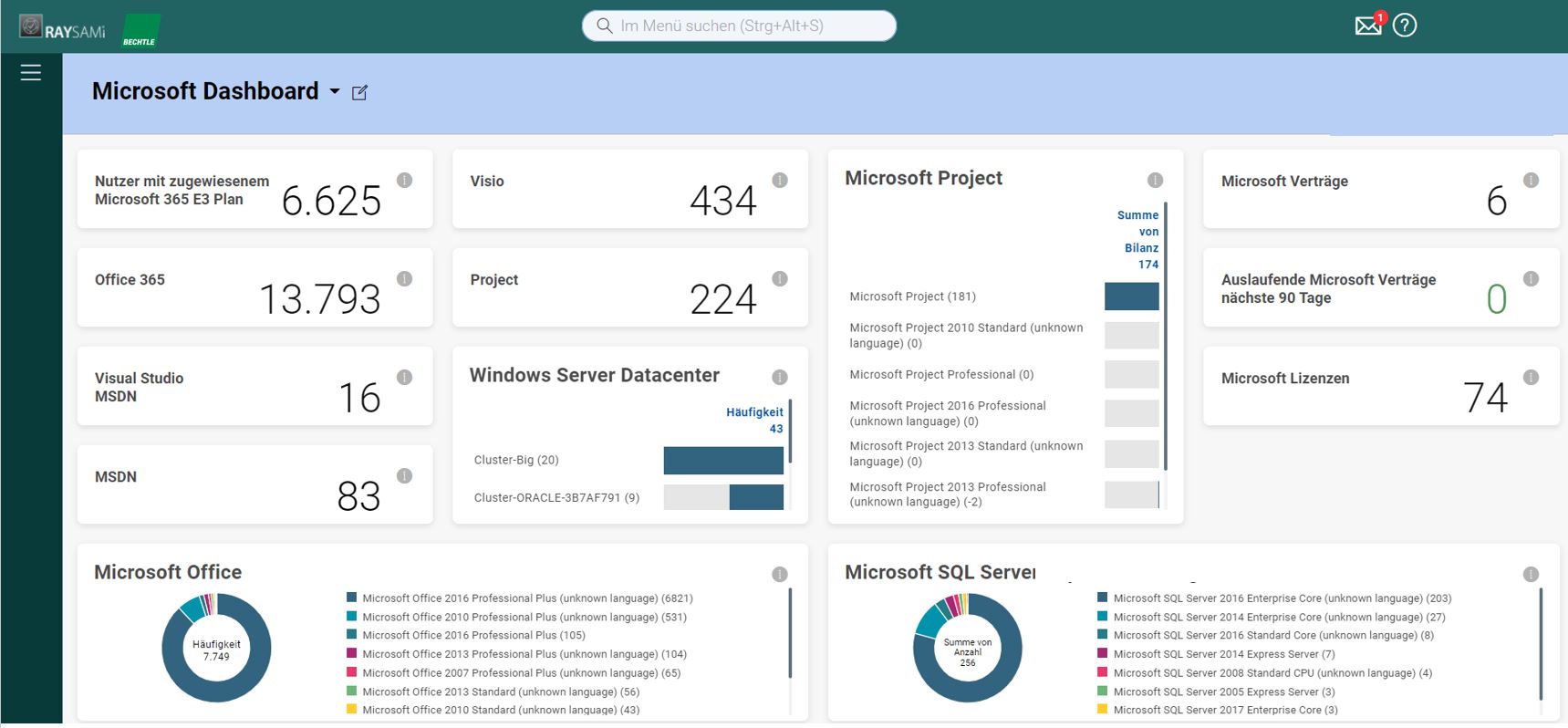
Task: Click the 'Im Menü suchen' search field
Action: (x=739, y=26)
